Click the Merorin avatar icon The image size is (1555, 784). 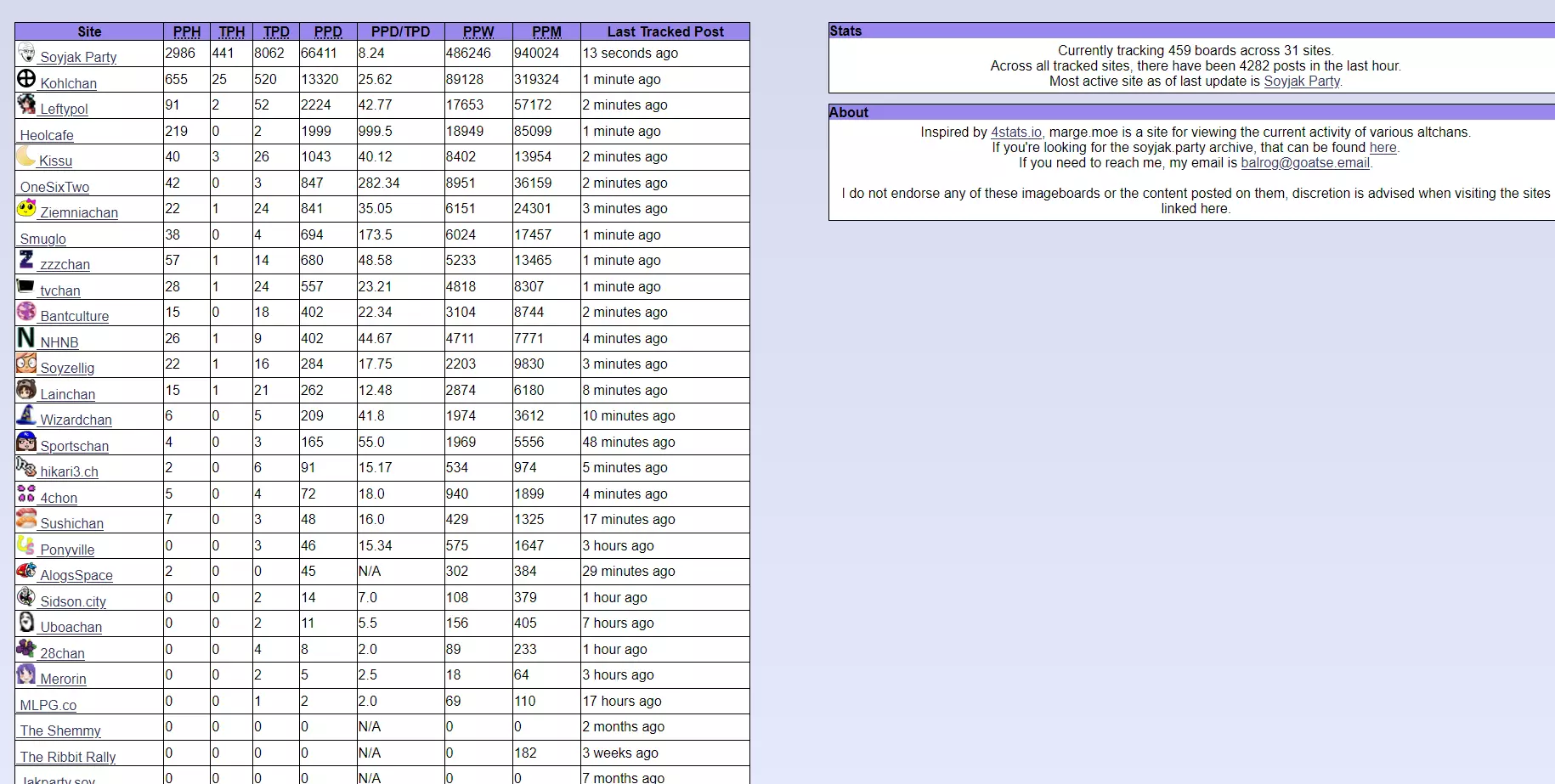tap(26, 674)
